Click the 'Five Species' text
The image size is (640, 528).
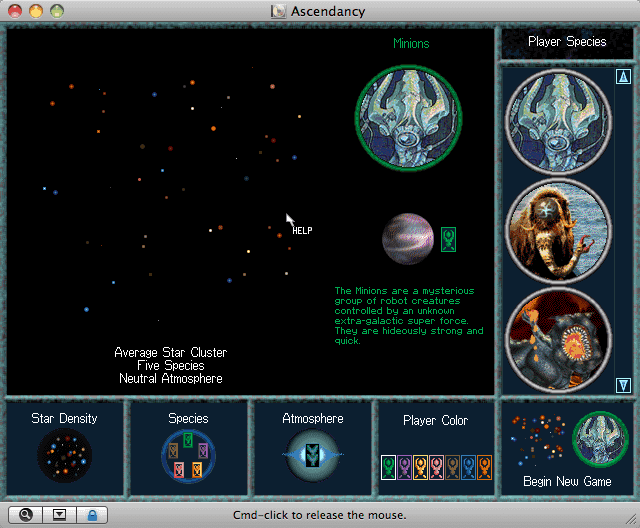(x=171, y=365)
